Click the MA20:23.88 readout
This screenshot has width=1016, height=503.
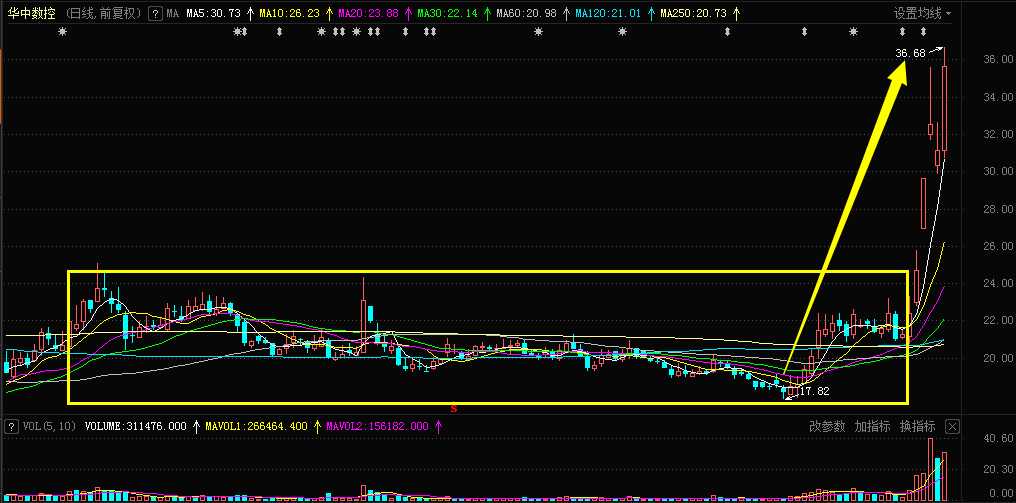coord(369,13)
